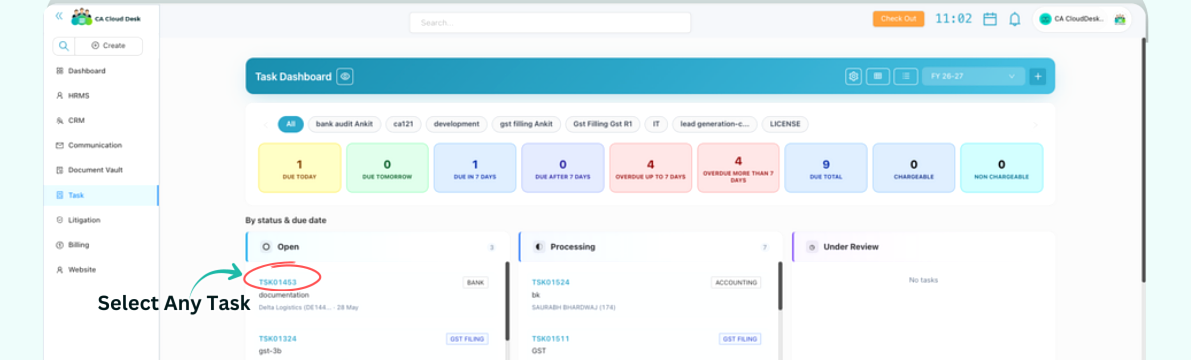The height and width of the screenshot is (360, 1191).
Task: Filter by LICENSE chip
Action: [x=785, y=124]
